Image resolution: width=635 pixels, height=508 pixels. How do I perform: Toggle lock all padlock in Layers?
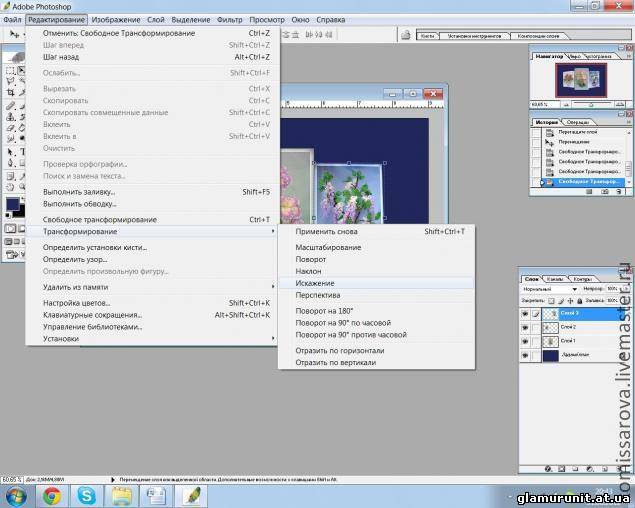(580, 301)
